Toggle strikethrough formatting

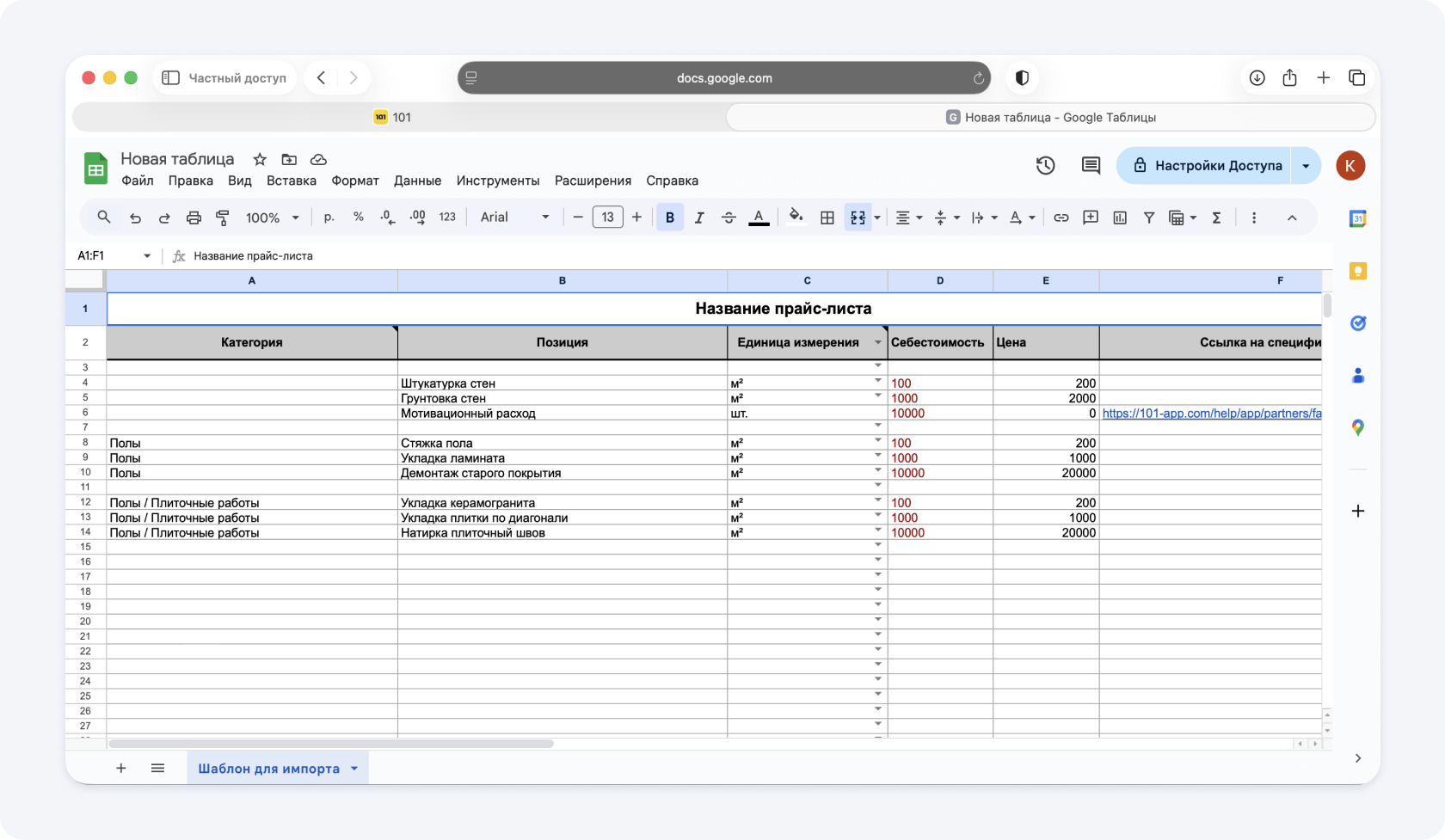[x=729, y=218]
